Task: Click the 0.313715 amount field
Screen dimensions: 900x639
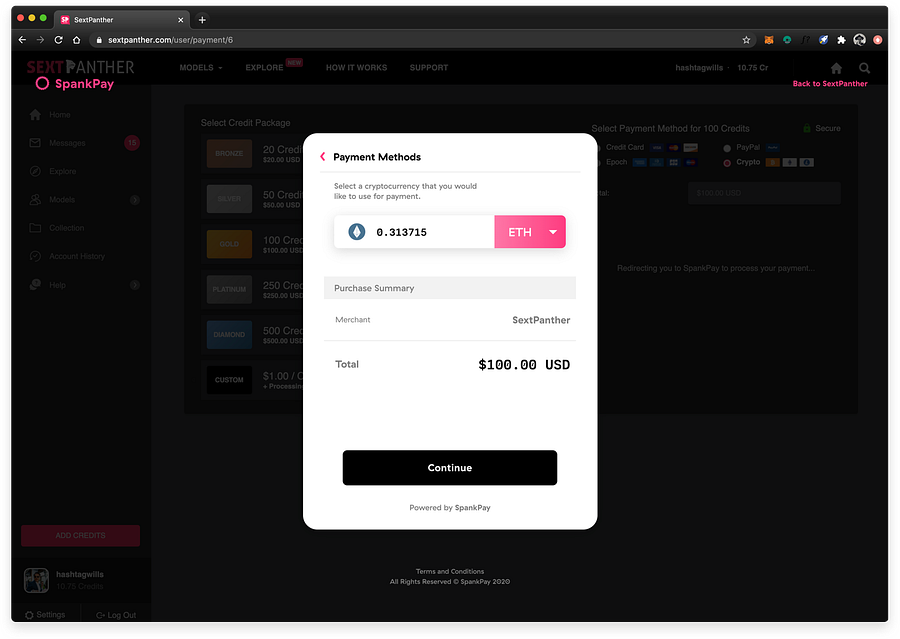Action: click(414, 232)
